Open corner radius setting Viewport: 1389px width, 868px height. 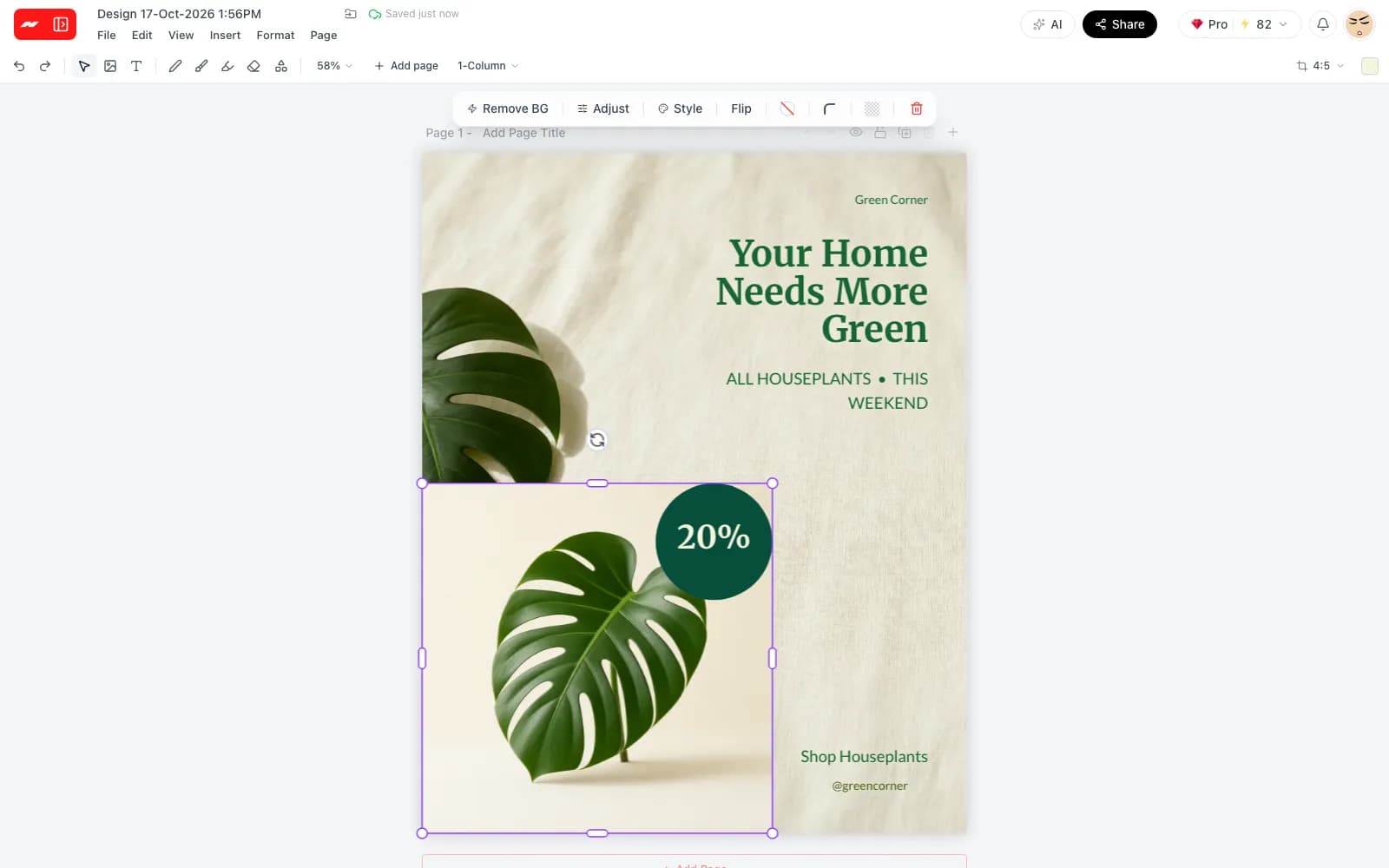click(x=829, y=108)
